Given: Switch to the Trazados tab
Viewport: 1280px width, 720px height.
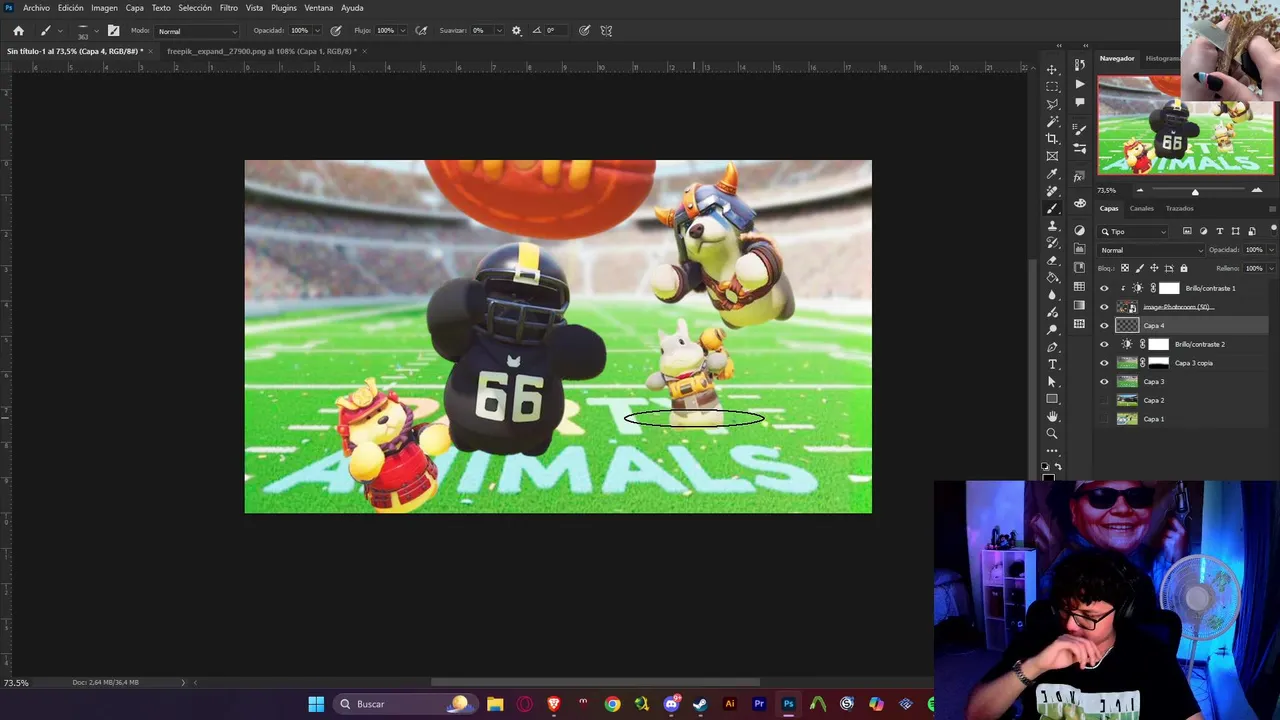Looking at the screenshot, I should pos(1179,208).
